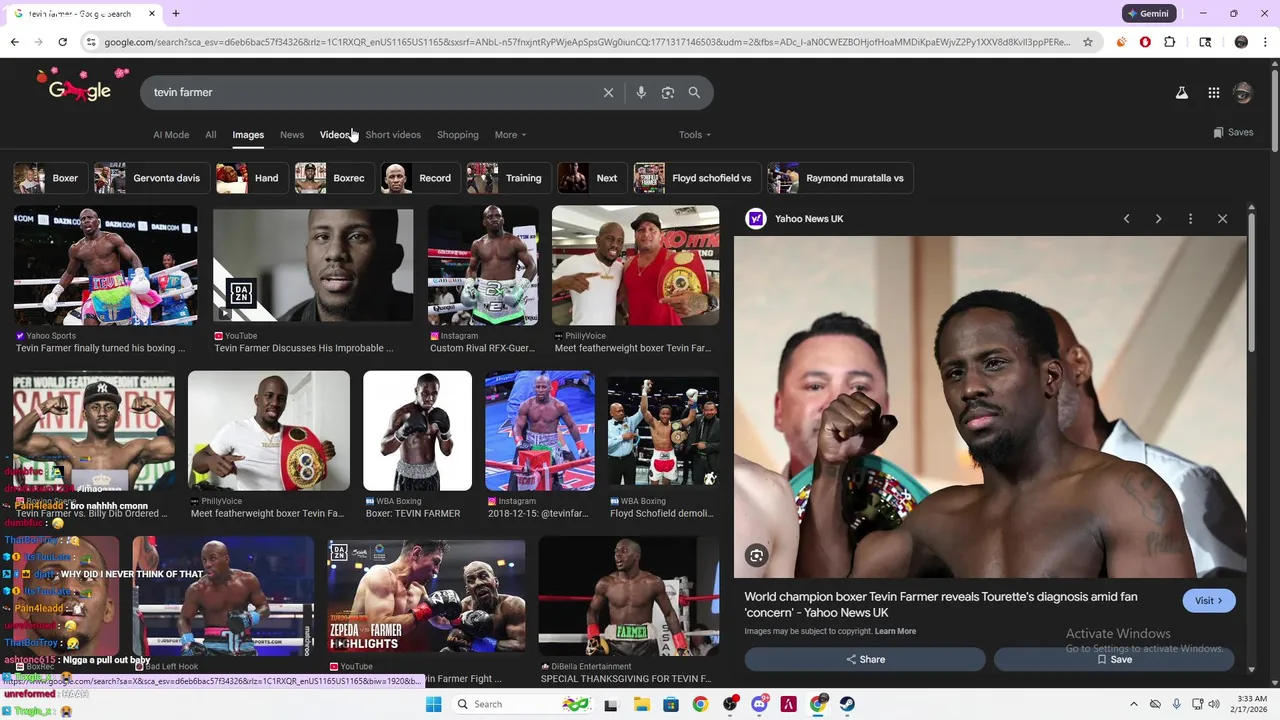Bookmark this page with the star icon
Screen dimensions: 1280x720
coord(1088,42)
